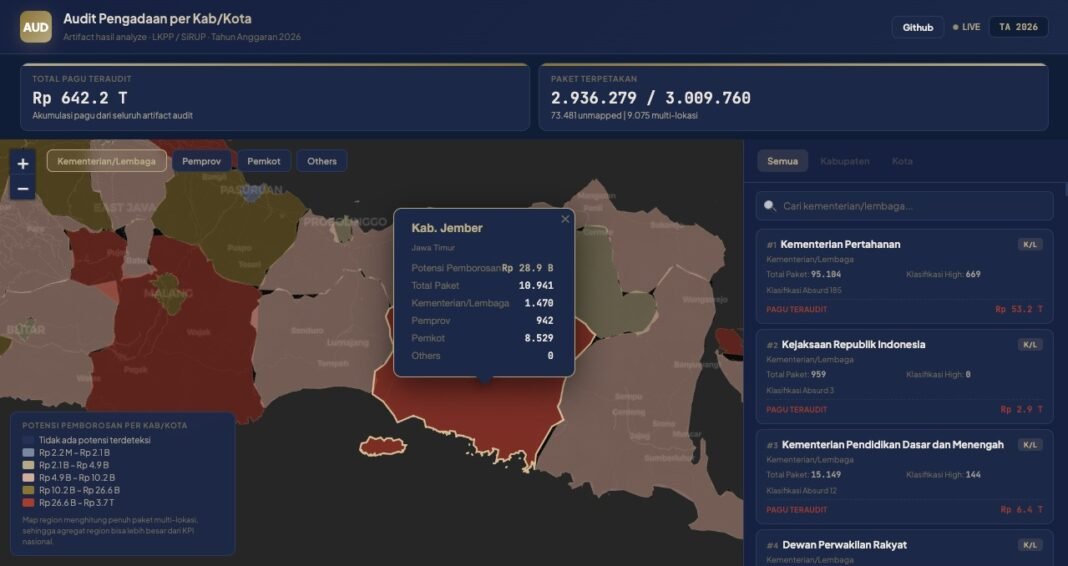Switch to the Kabupaten tab
1068x566 pixels.
845,161
